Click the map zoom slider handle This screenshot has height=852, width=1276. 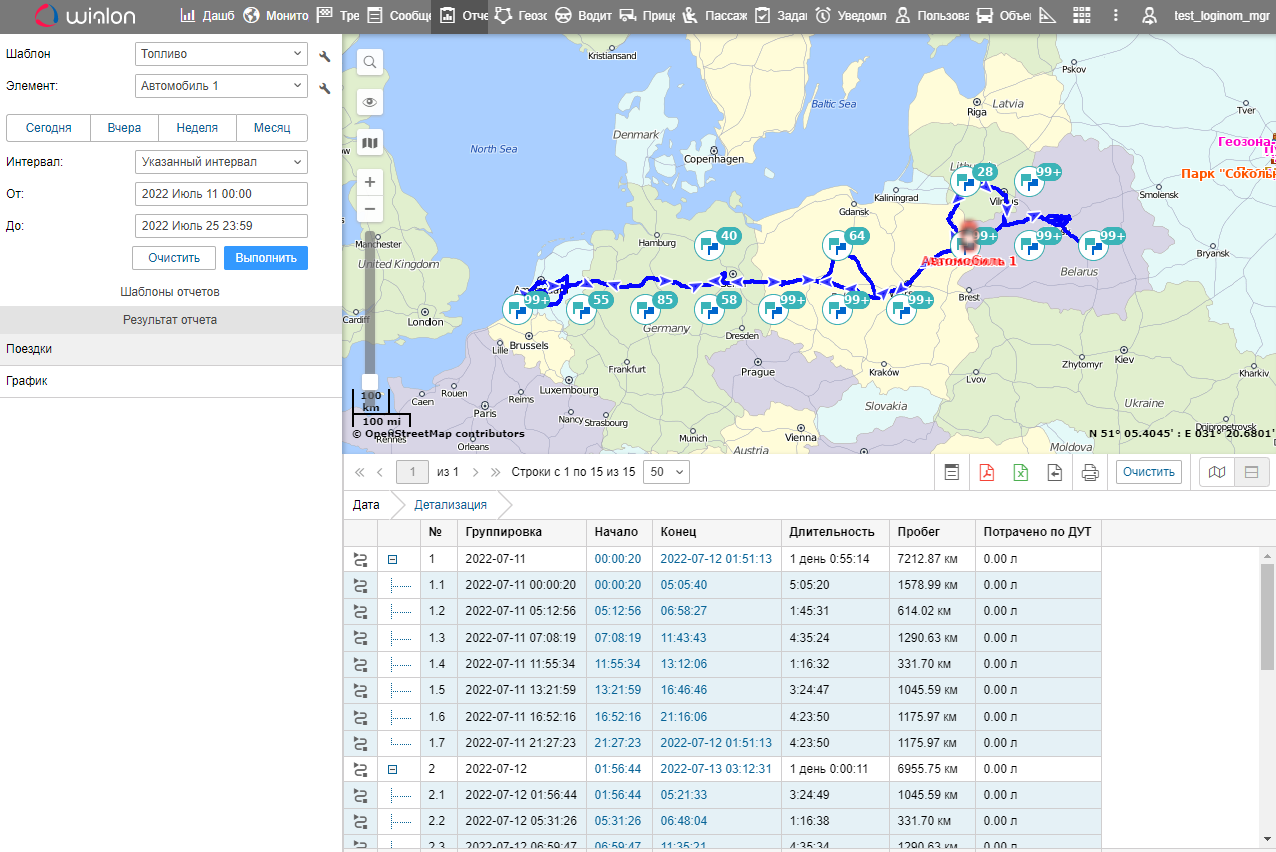click(370, 382)
